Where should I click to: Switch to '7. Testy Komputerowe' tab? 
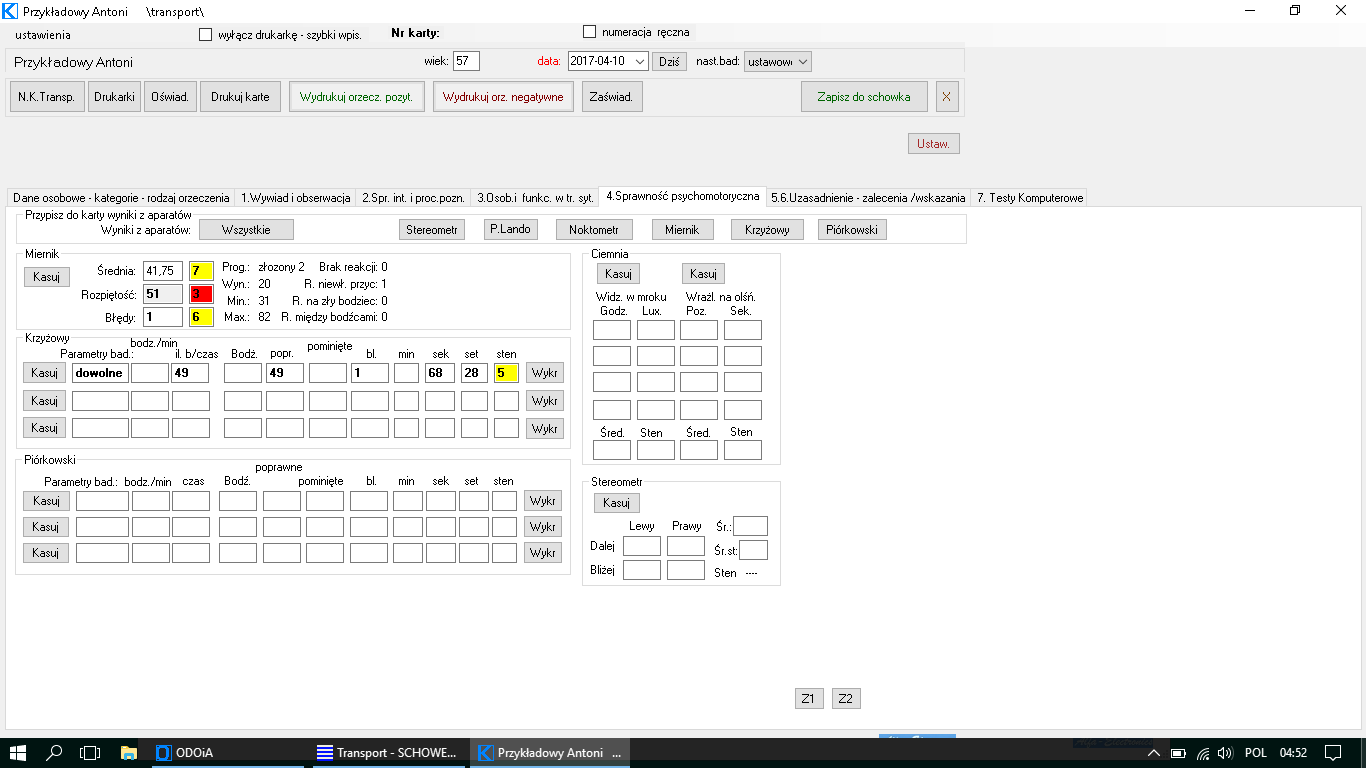(1029, 198)
